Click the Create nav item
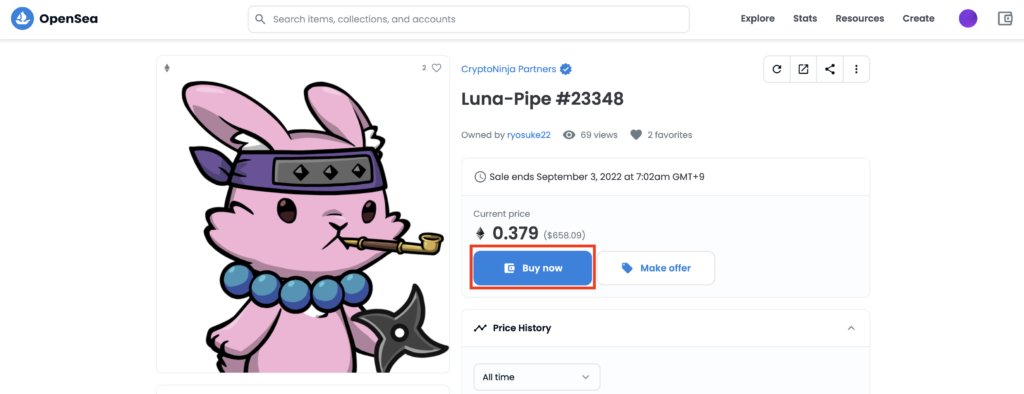 point(918,18)
